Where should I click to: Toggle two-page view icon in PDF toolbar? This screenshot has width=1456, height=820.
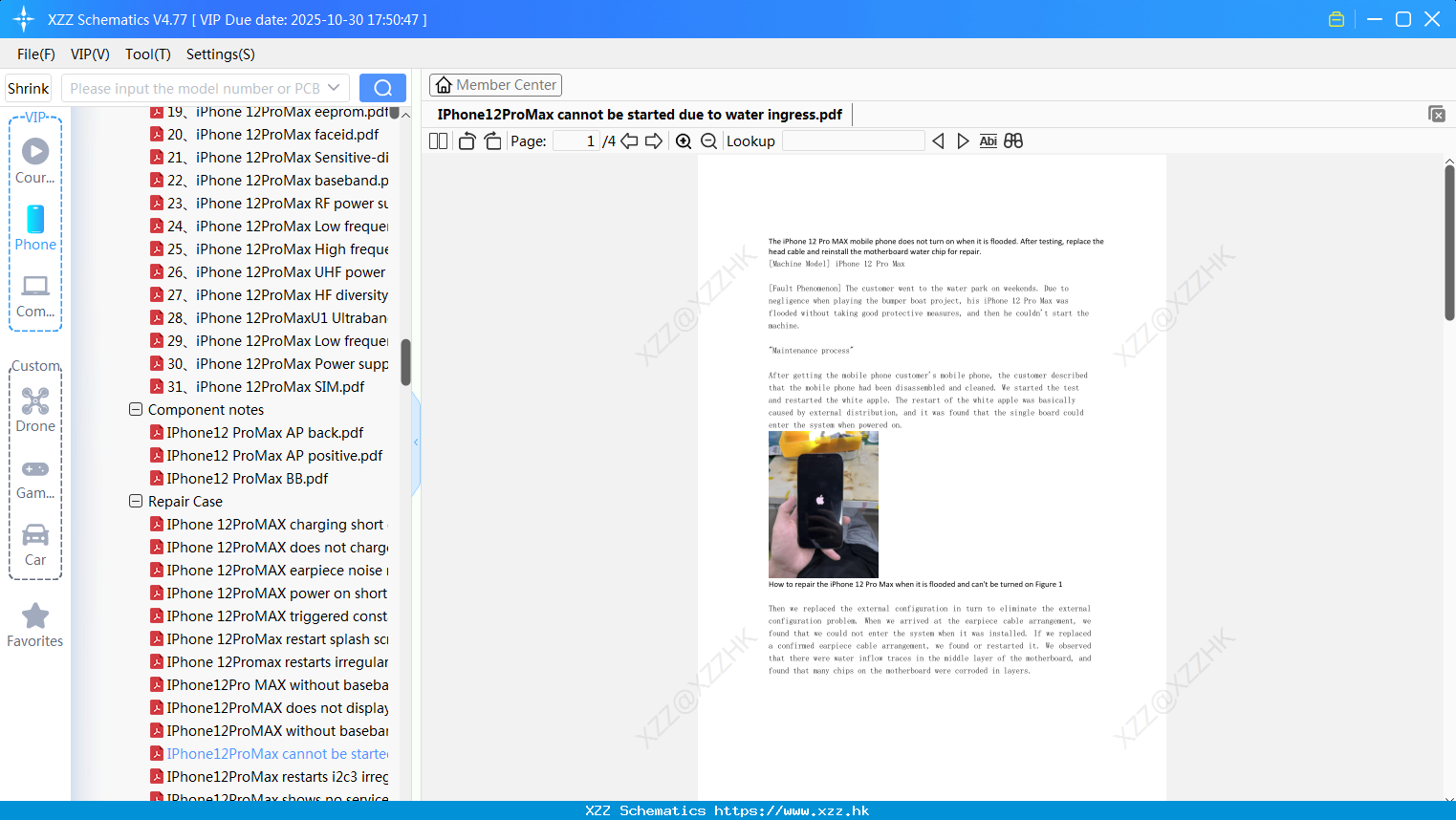(x=438, y=141)
